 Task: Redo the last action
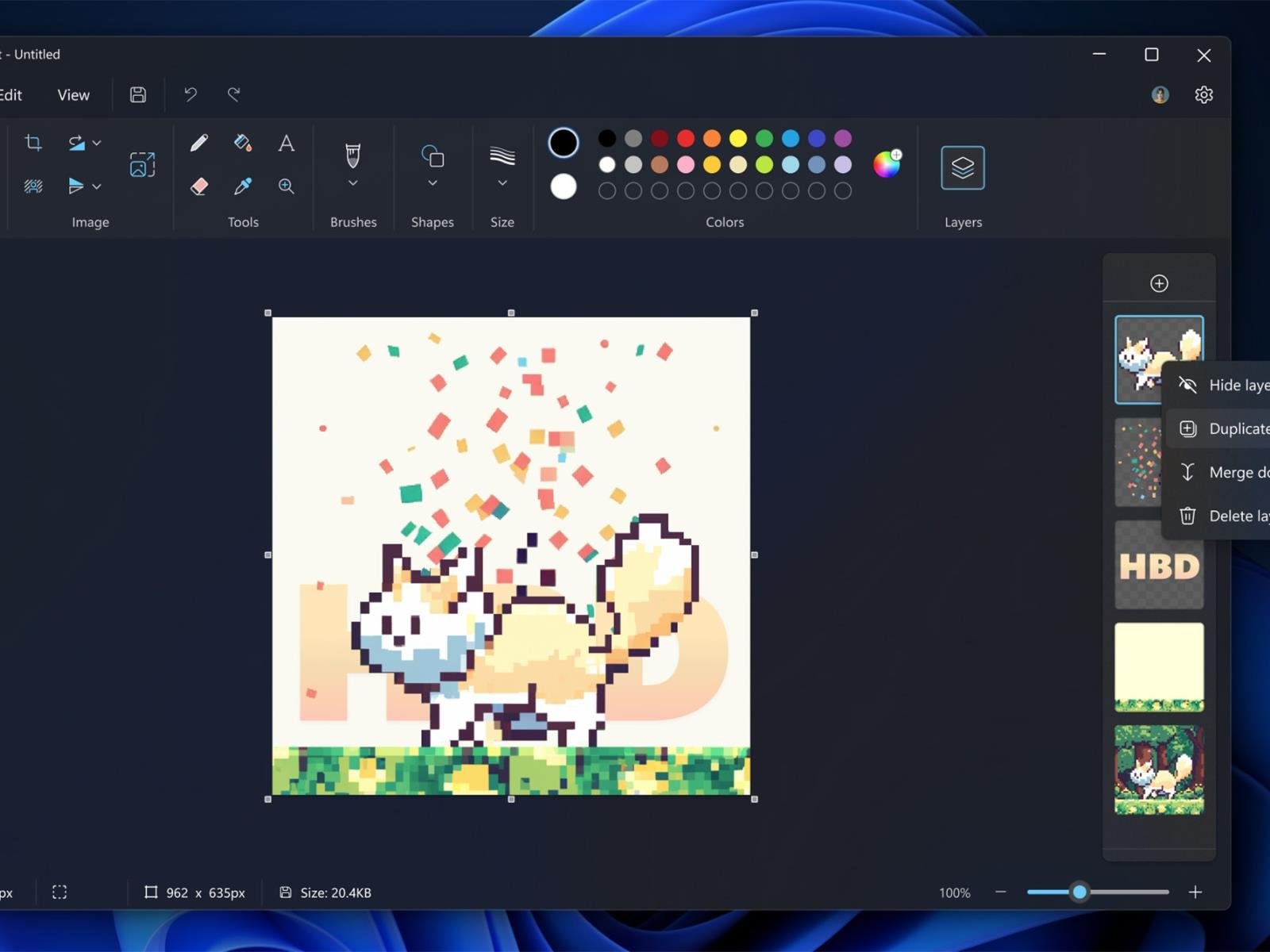(234, 94)
